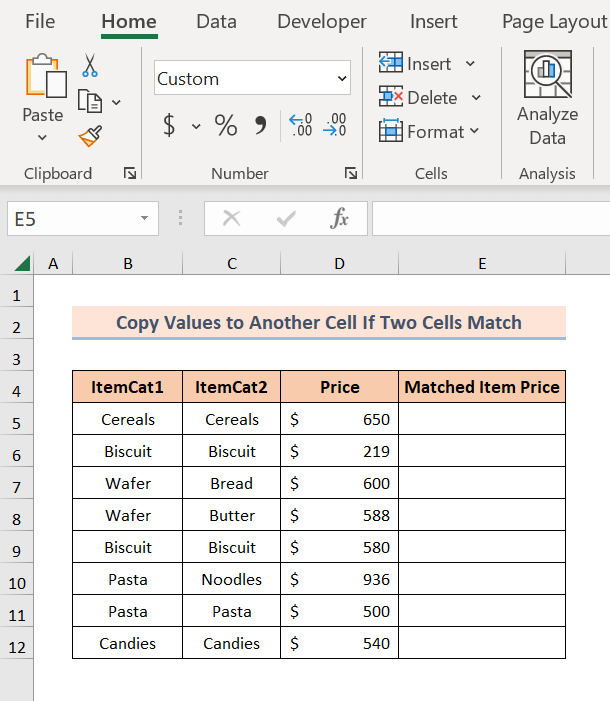Click the Select All corner triangle

tap(22, 263)
